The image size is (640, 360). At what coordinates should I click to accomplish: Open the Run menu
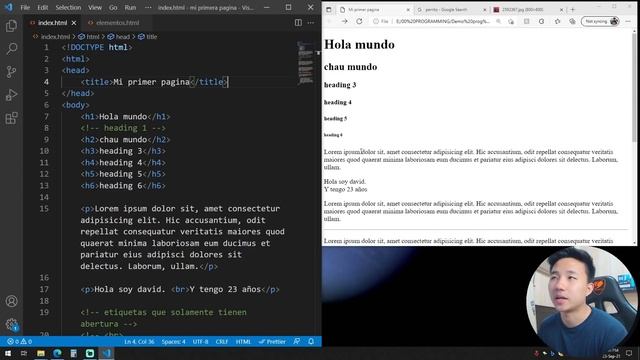130,7
